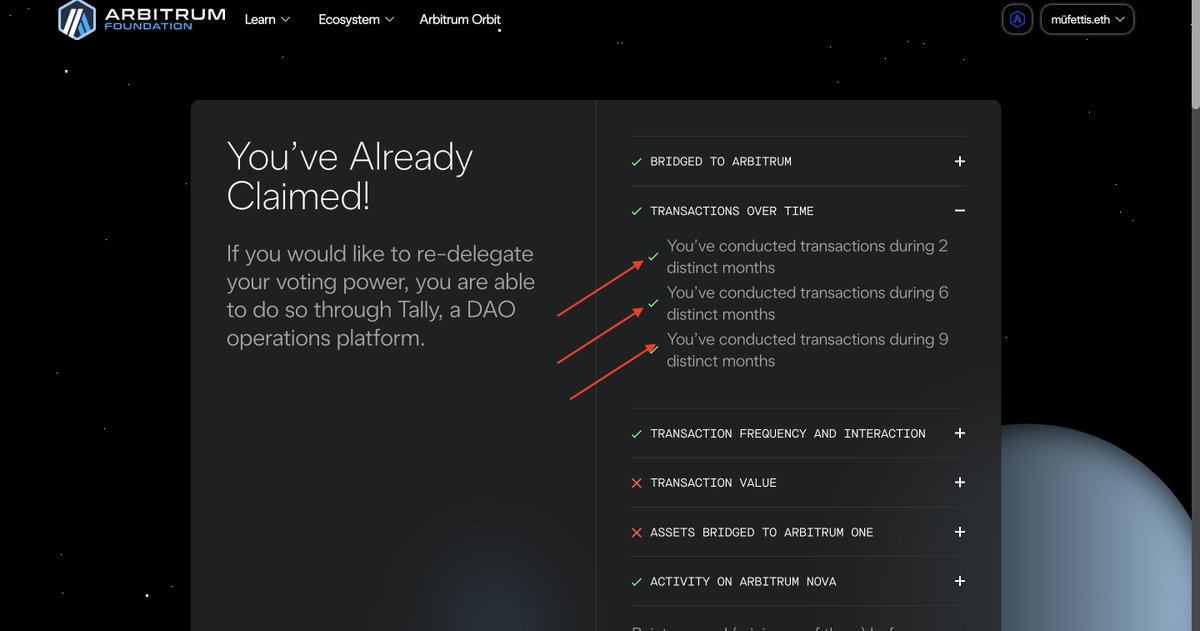Click the red X beside Assets Bridged

(637, 532)
